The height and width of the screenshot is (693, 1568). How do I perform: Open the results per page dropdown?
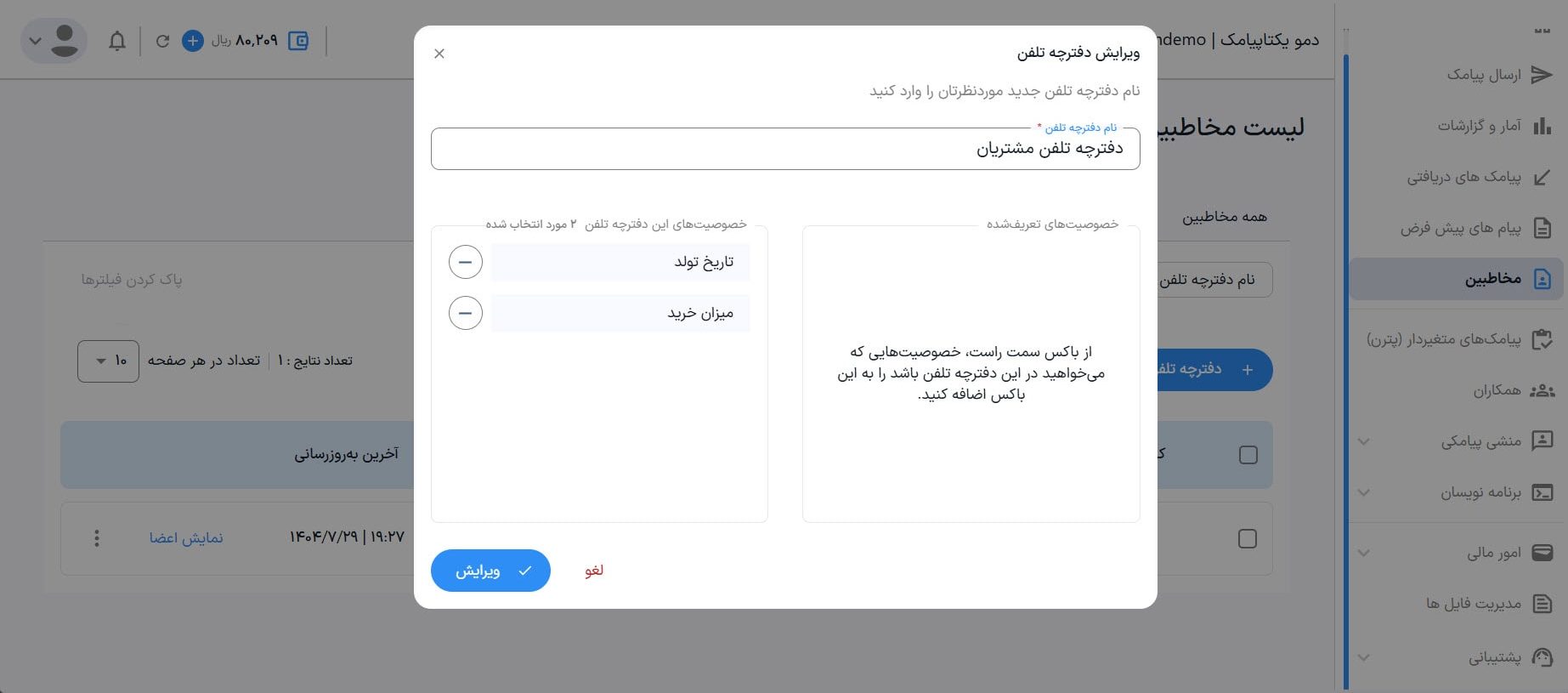108,361
